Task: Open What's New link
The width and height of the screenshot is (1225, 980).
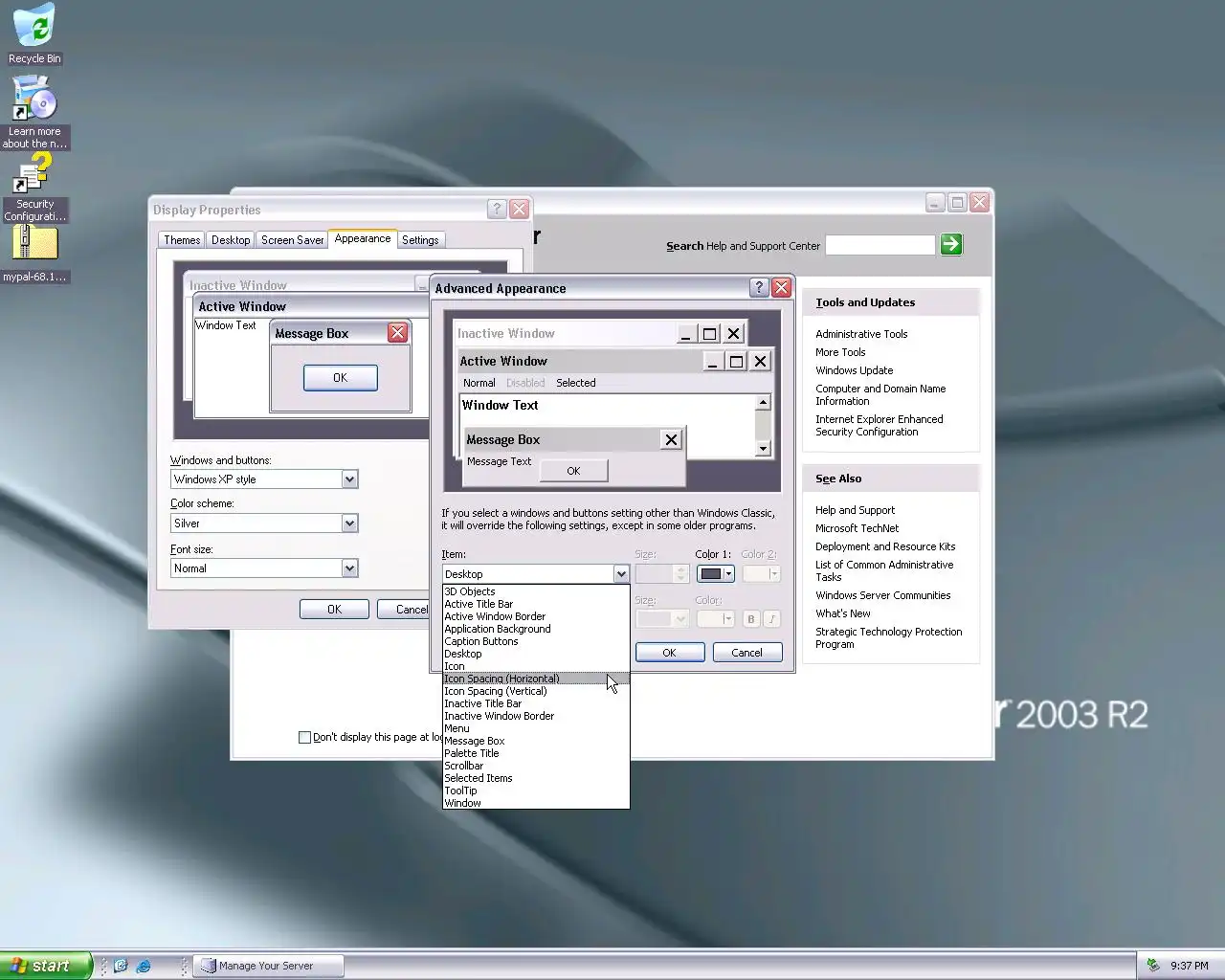Action: pyautogui.click(x=843, y=613)
